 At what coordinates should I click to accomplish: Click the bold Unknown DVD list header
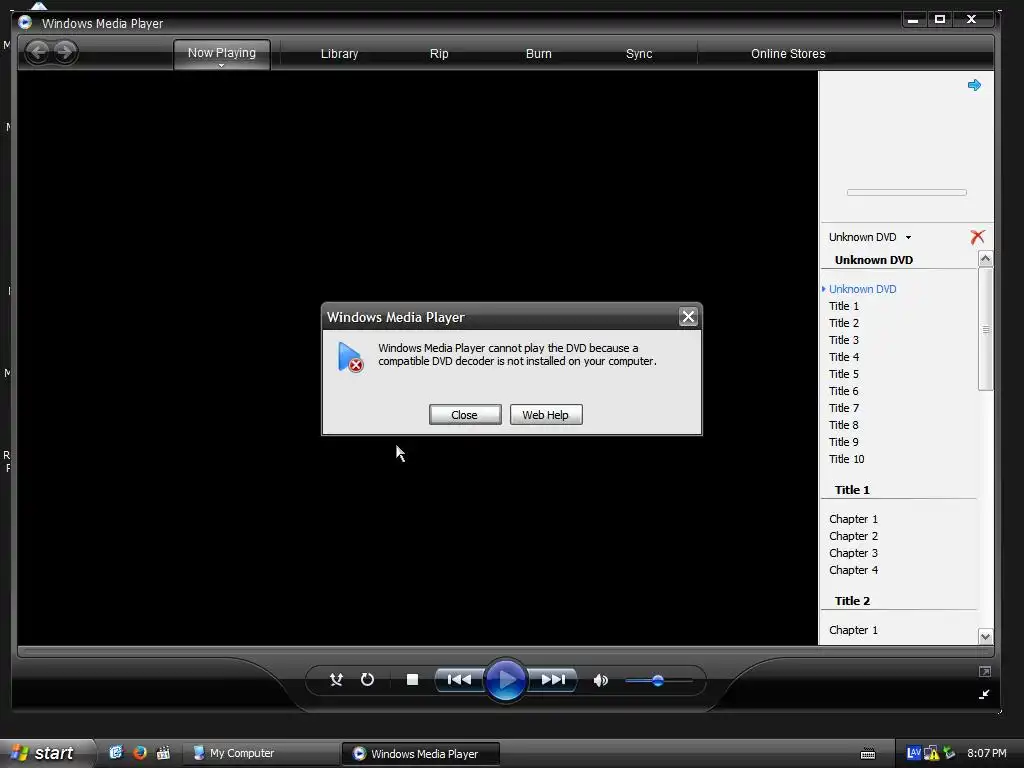[873, 259]
